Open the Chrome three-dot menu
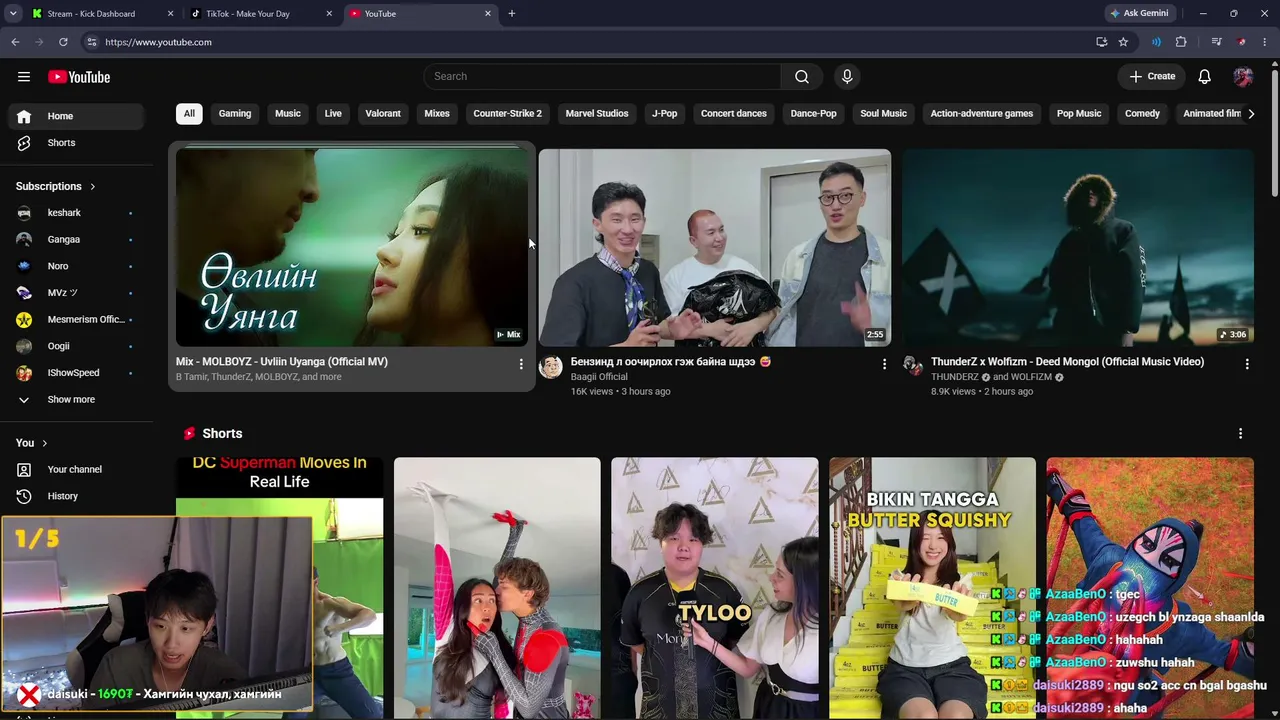The image size is (1280, 720). [x=1265, y=42]
